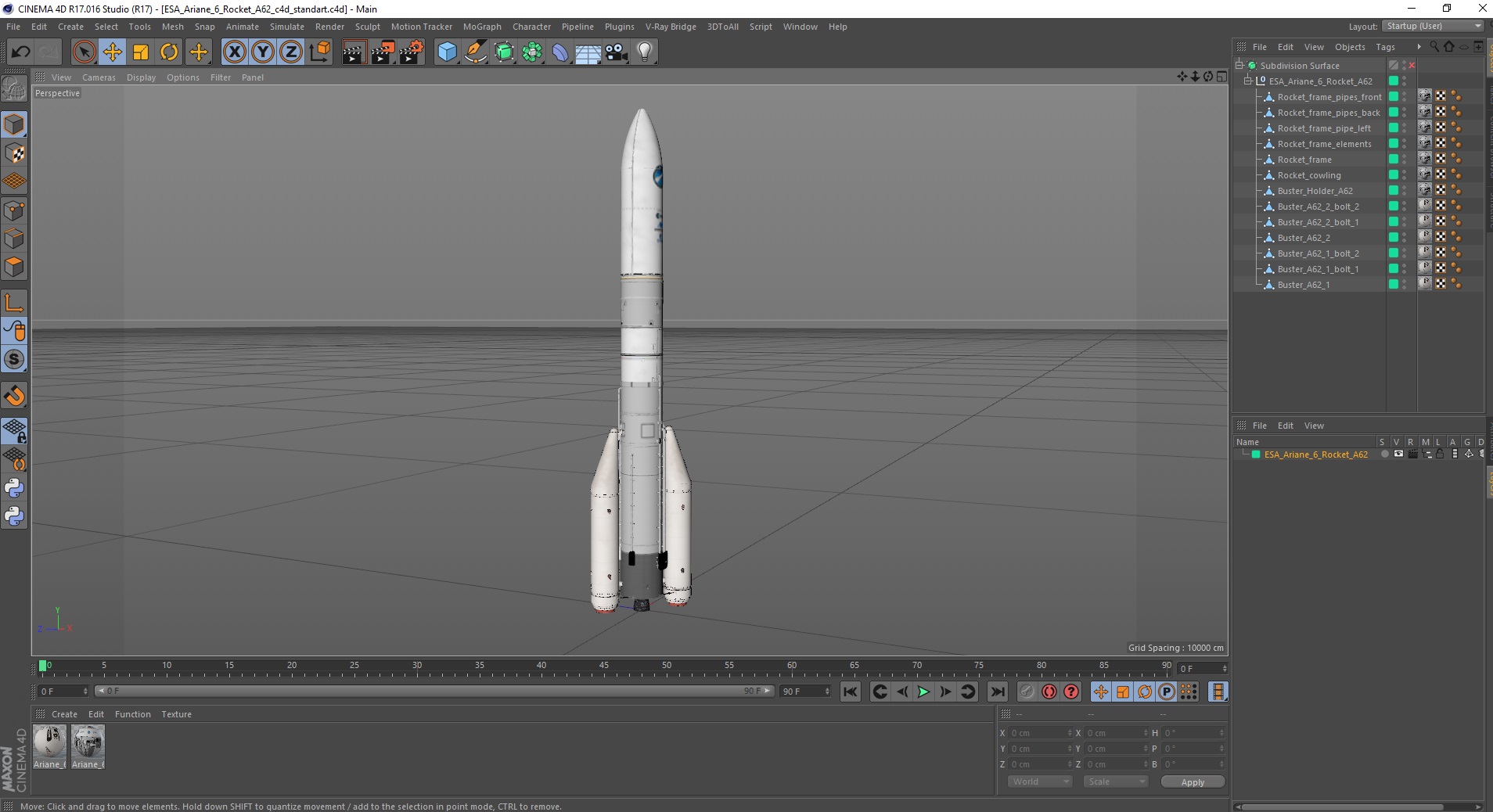This screenshot has height=812, width=1493.
Task: Open the deformer objects icon
Action: click(561, 52)
